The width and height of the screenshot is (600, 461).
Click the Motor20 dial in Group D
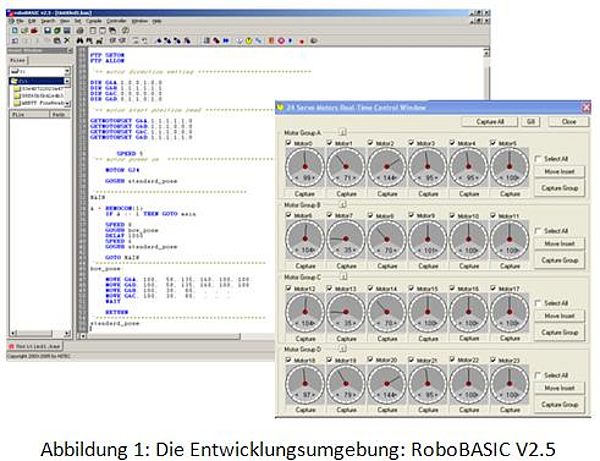(x=387, y=384)
